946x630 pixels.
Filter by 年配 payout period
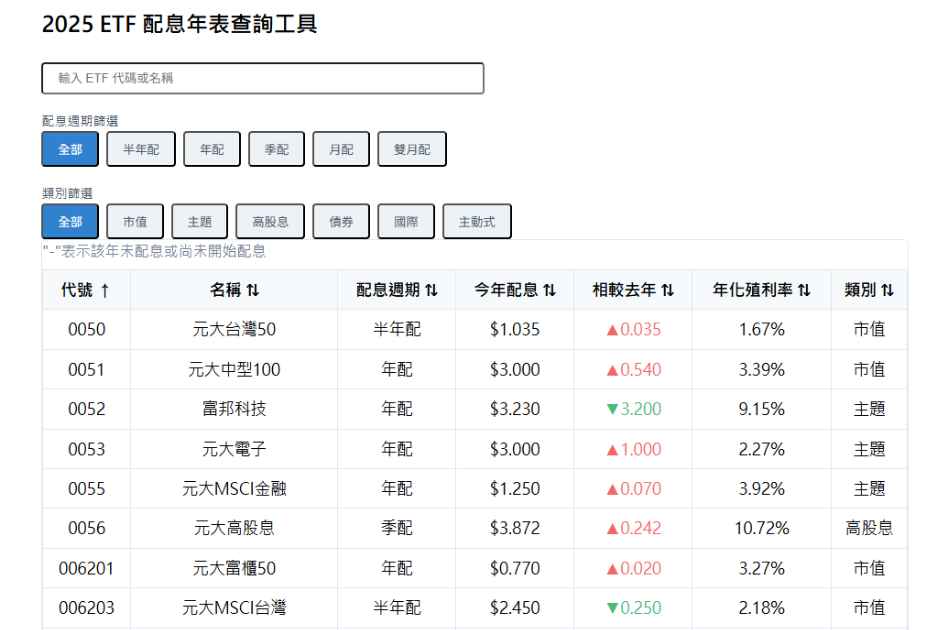[x=211, y=149]
